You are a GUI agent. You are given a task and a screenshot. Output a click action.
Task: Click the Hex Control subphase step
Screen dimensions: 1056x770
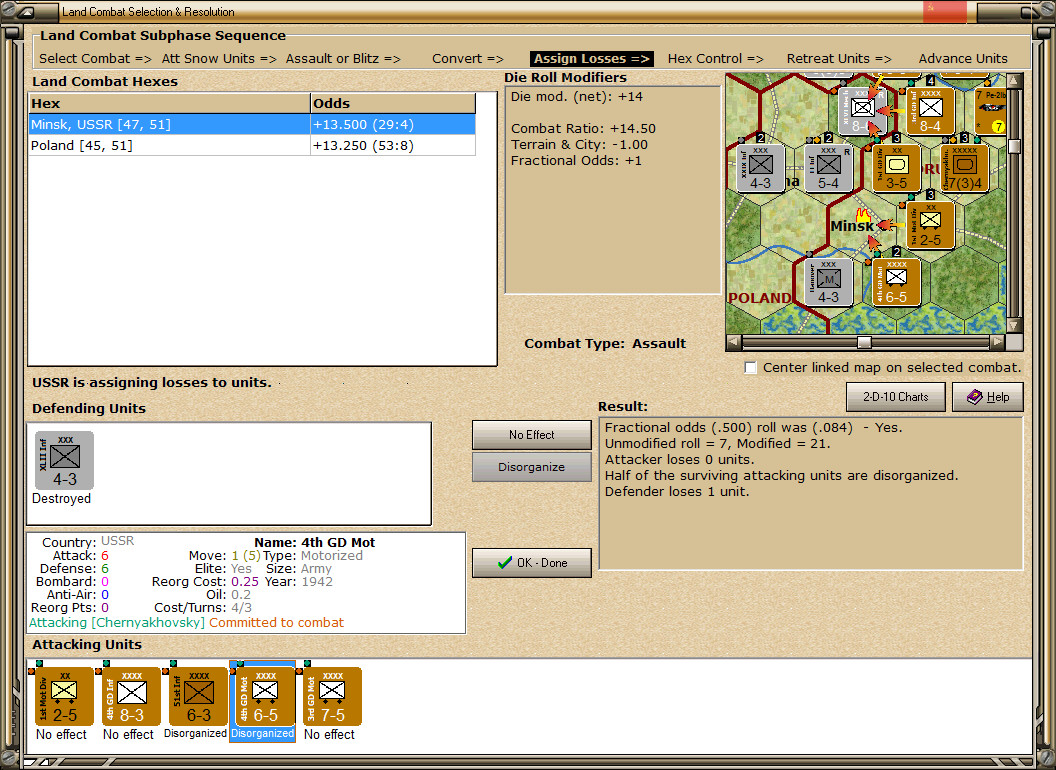(715, 59)
